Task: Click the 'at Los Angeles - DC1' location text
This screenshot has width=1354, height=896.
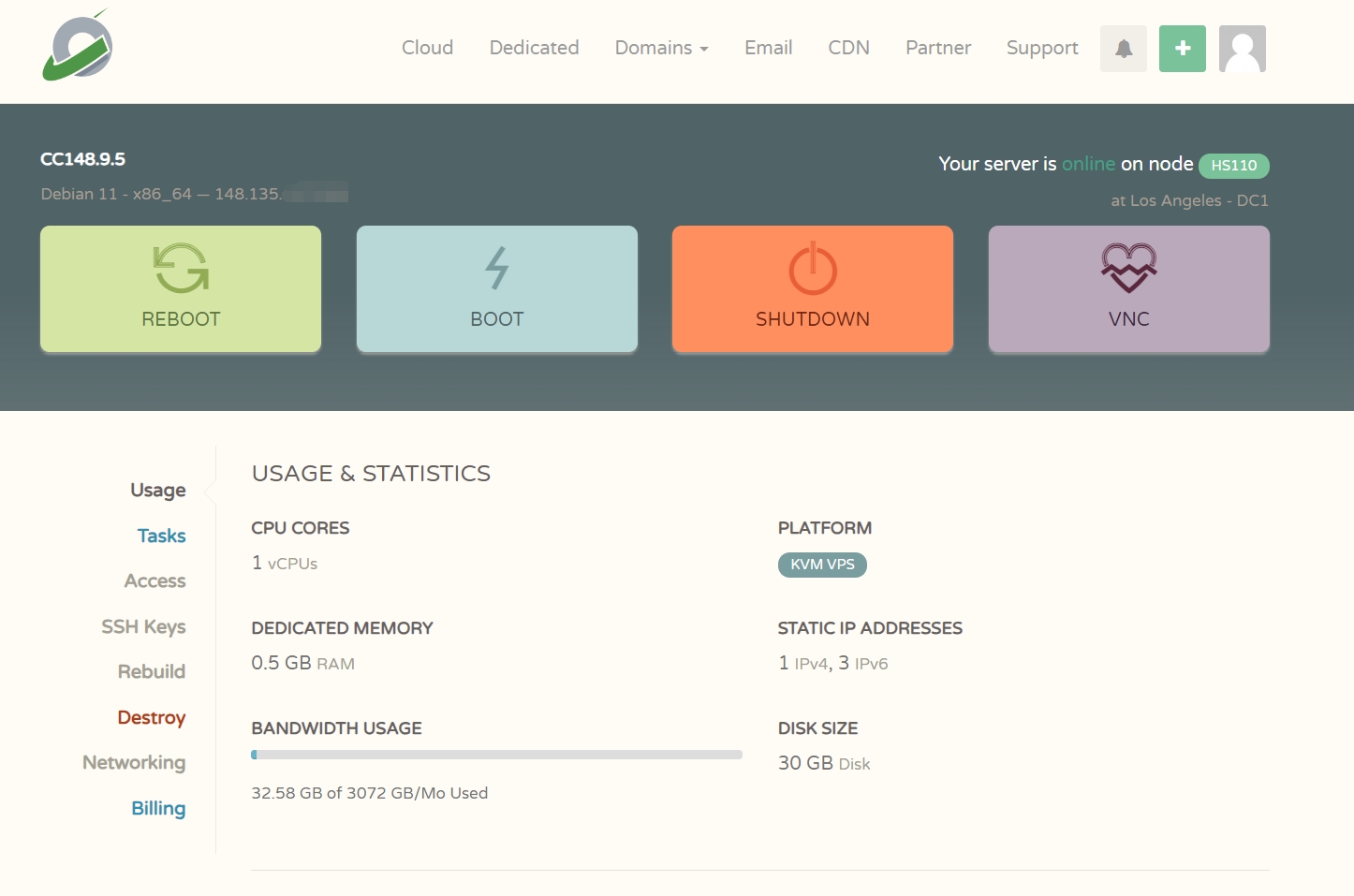Action: [x=1189, y=200]
